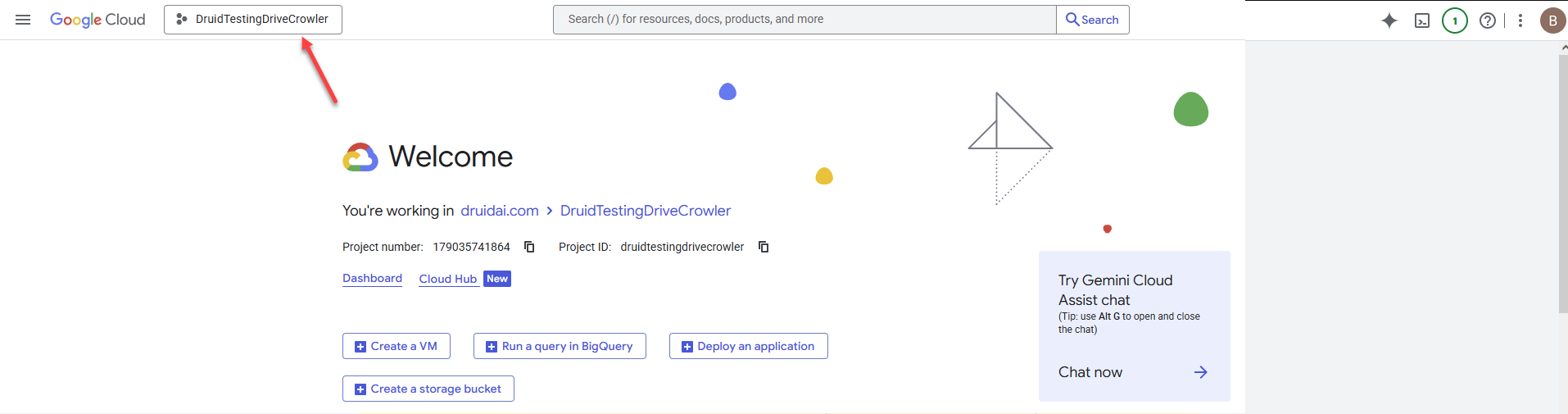The height and width of the screenshot is (414, 1568).
Task: Click the Chat now arrow icon
Action: point(1201,372)
